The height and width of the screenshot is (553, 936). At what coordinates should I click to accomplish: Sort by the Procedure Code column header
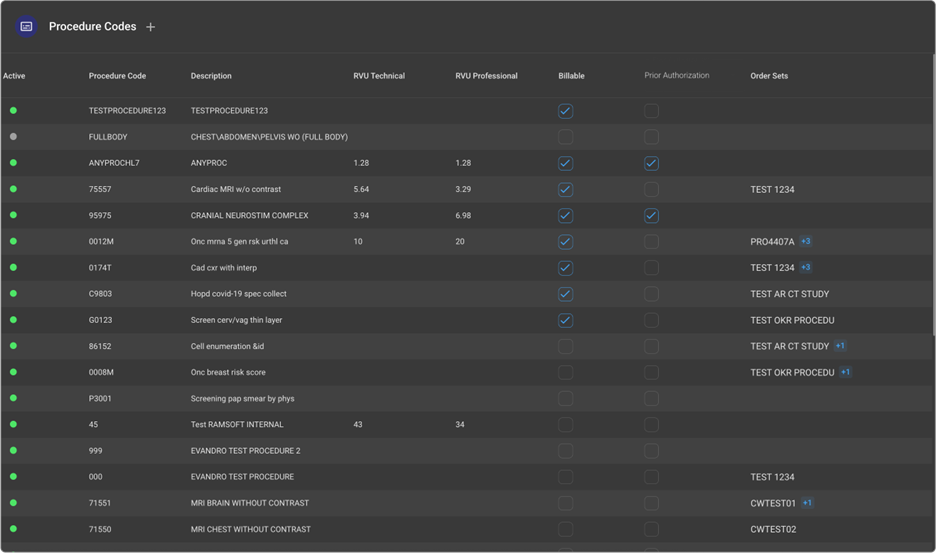click(117, 76)
